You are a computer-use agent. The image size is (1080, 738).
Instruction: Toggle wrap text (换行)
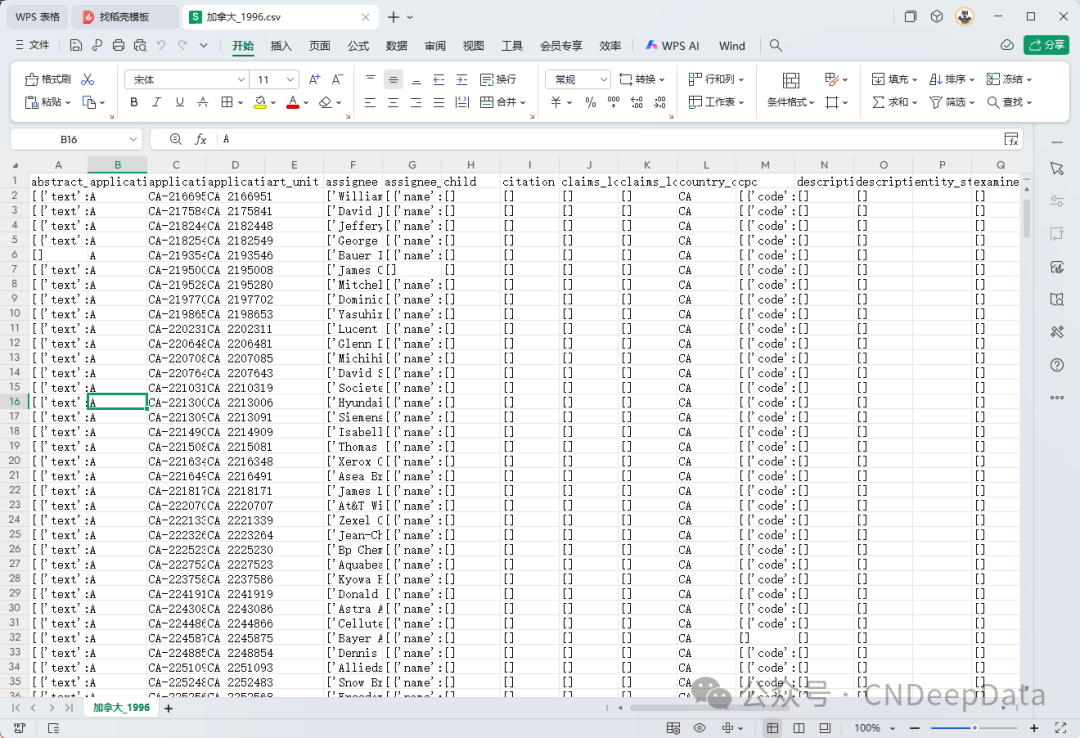click(498, 79)
